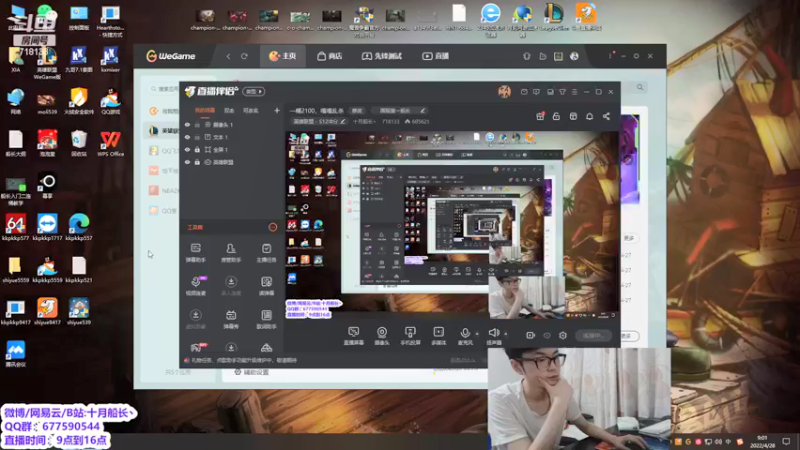Click the unlock padlock icon in the top-right toolbar
Image resolution: width=800 pixels, height=450 pixels.
click(x=556, y=116)
